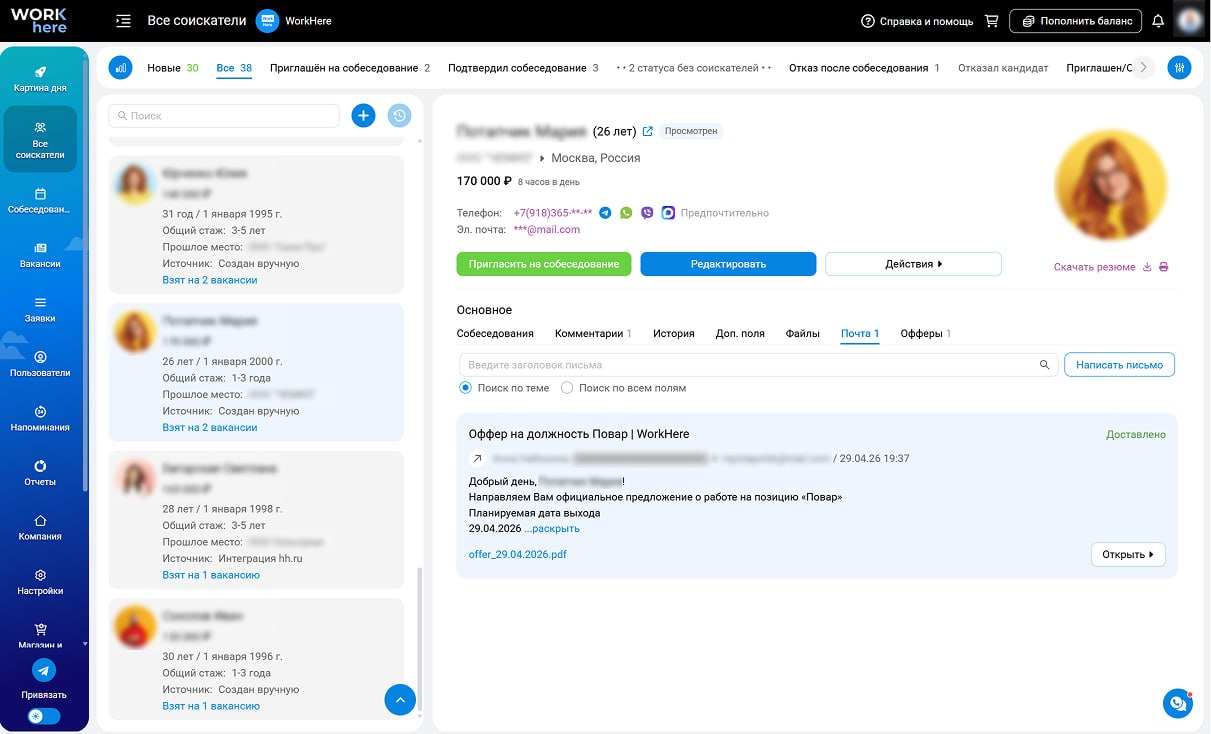
Task: Open the Открыть dropdown on the offer
Action: click(x=1128, y=554)
